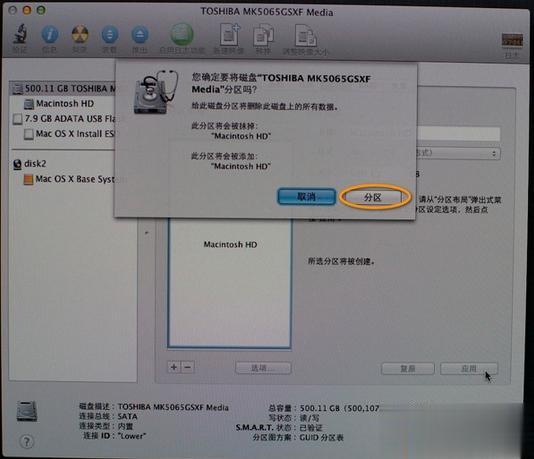The height and width of the screenshot is (459, 534).
Task: Click the green zoom window button
Action: 41,10
